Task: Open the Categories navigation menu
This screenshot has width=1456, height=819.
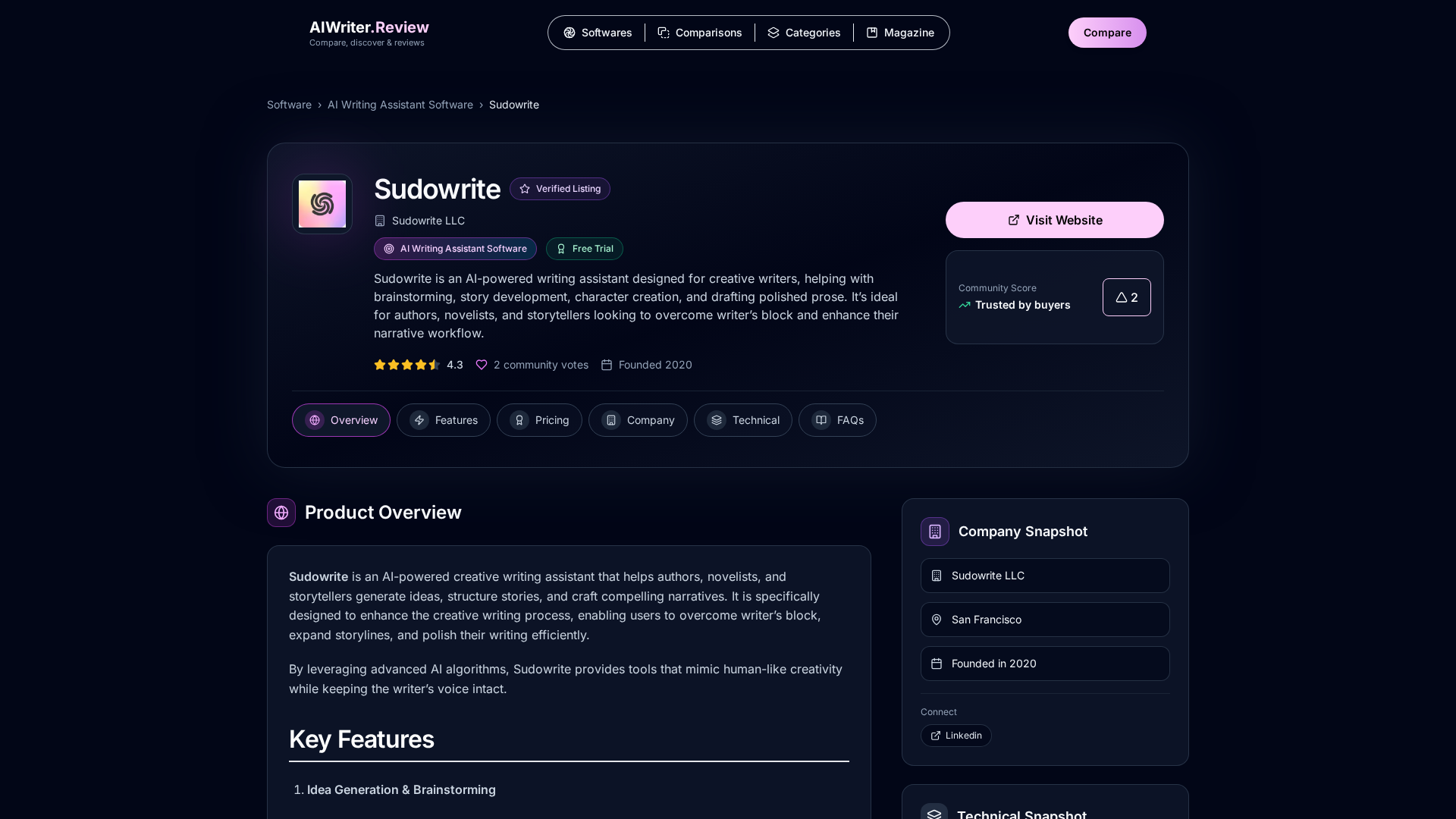Action: point(804,33)
